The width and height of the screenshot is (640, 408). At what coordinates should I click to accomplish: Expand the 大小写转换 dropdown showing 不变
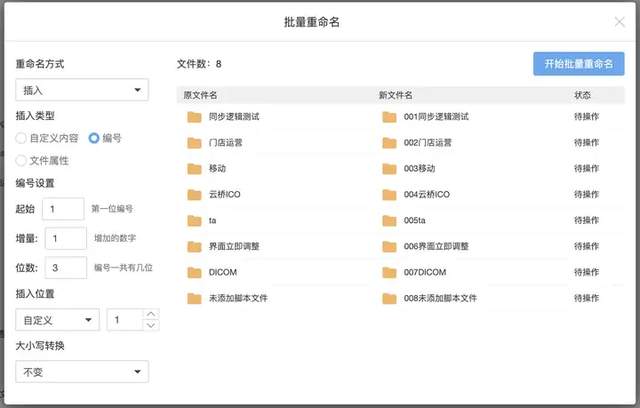point(82,372)
